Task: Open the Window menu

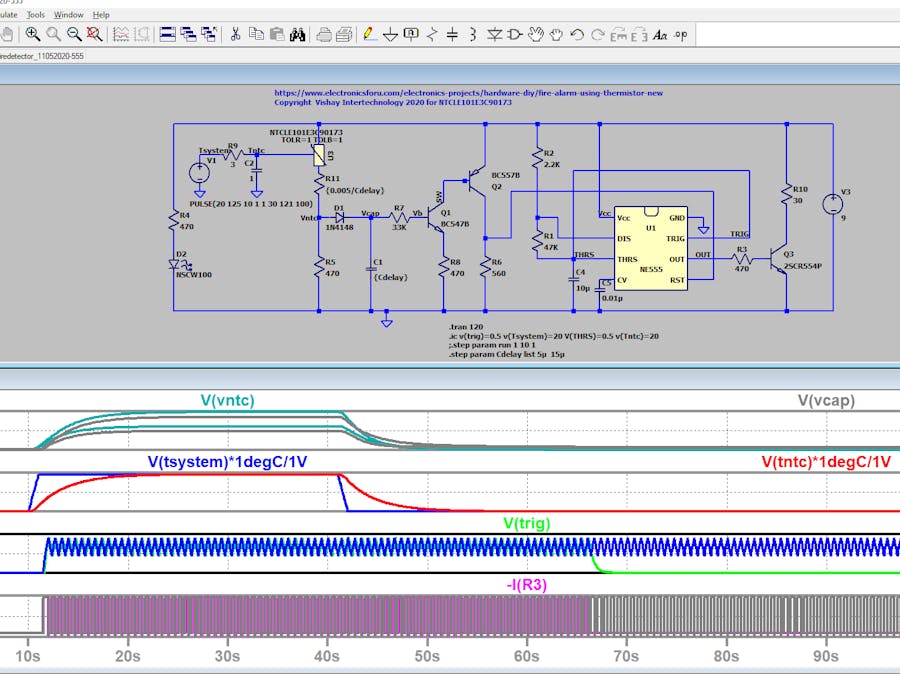Action: (x=69, y=15)
